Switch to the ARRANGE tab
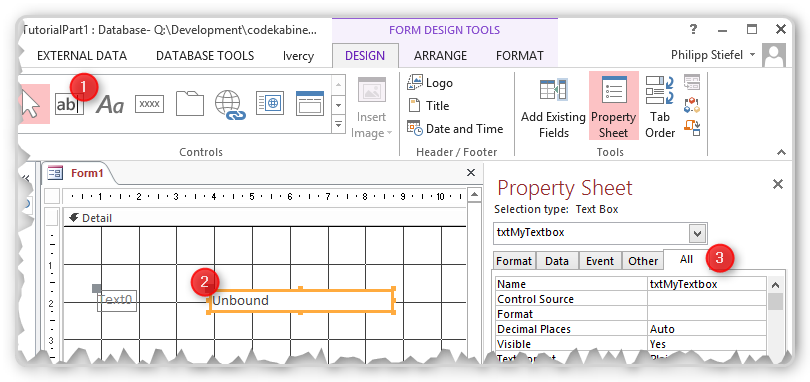This screenshot has height=382, width=810. click(x=440, y=56)
